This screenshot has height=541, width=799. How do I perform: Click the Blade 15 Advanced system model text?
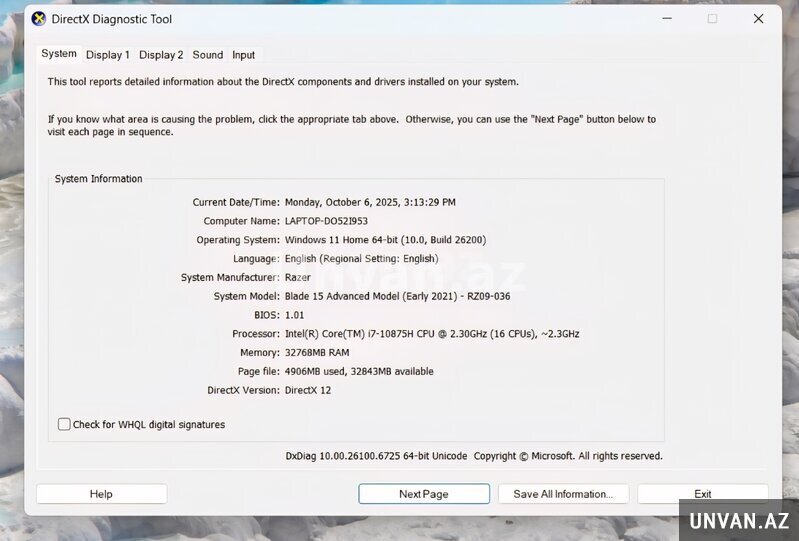[397, 296]
